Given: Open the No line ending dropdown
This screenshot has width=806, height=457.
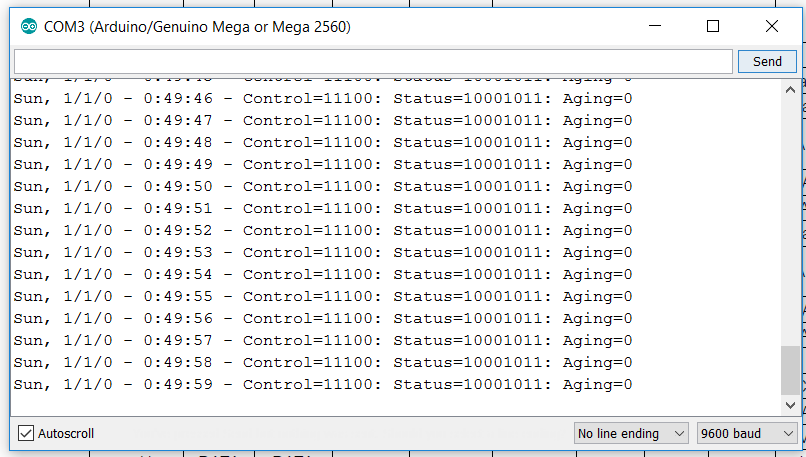Looking at the screenshot, I should [x=631, y=433].
